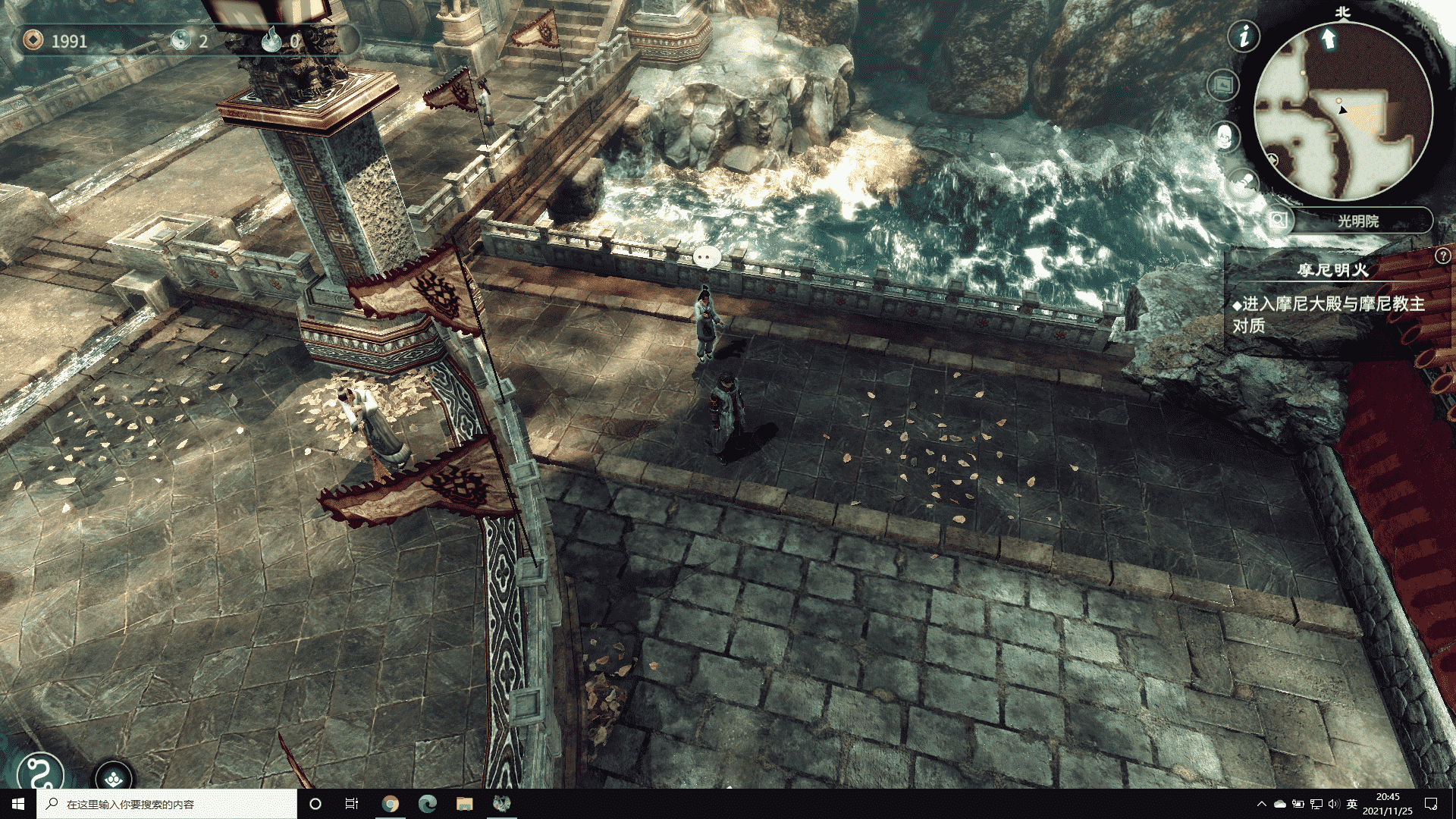The image size is (1456, 819).
Task: Click the map magnifier icon next to 光明院
Action: point(1279,221)
